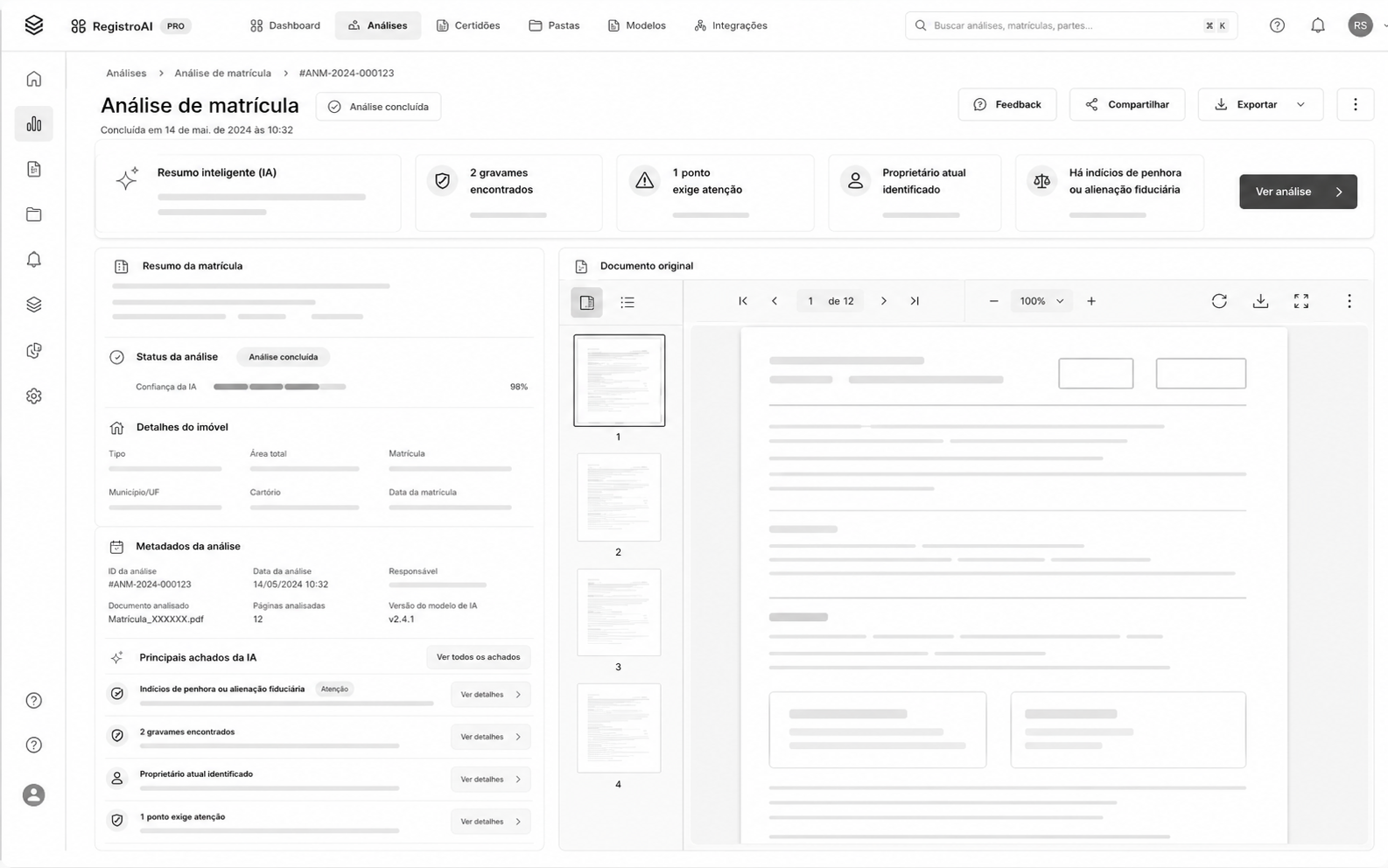Click the Análise concluída status badge
This screenshot has width=1388, height=868.
coord(378,107)
